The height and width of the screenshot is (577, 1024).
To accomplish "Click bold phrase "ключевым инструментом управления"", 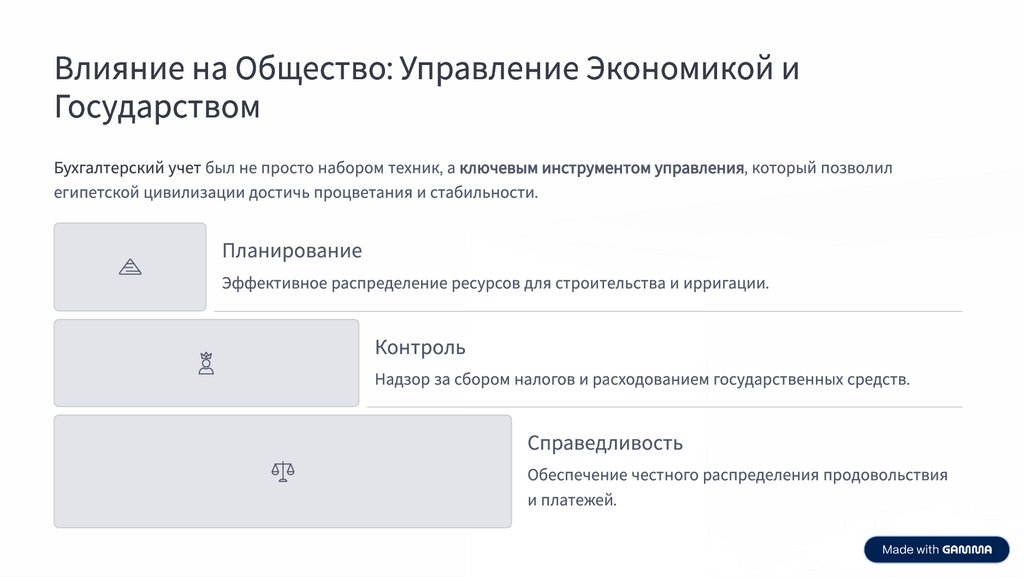I will (601, 168).
